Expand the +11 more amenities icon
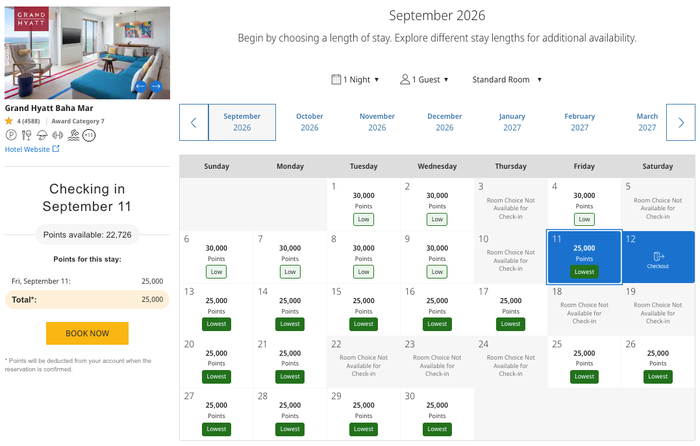The height and width of the screenshot is (446, 700). tap(89, 135)
